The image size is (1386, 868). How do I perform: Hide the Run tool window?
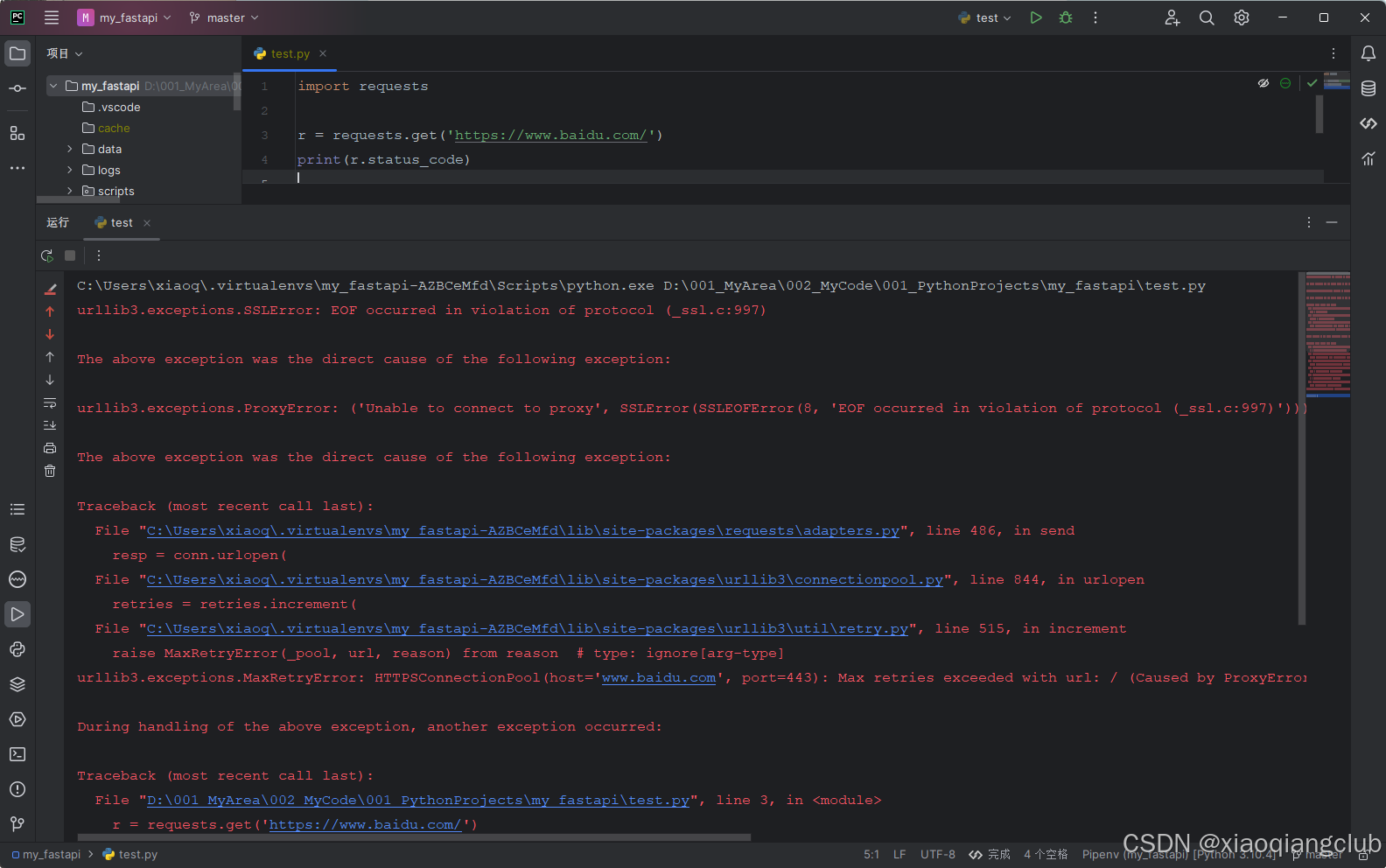(1332, 222)
